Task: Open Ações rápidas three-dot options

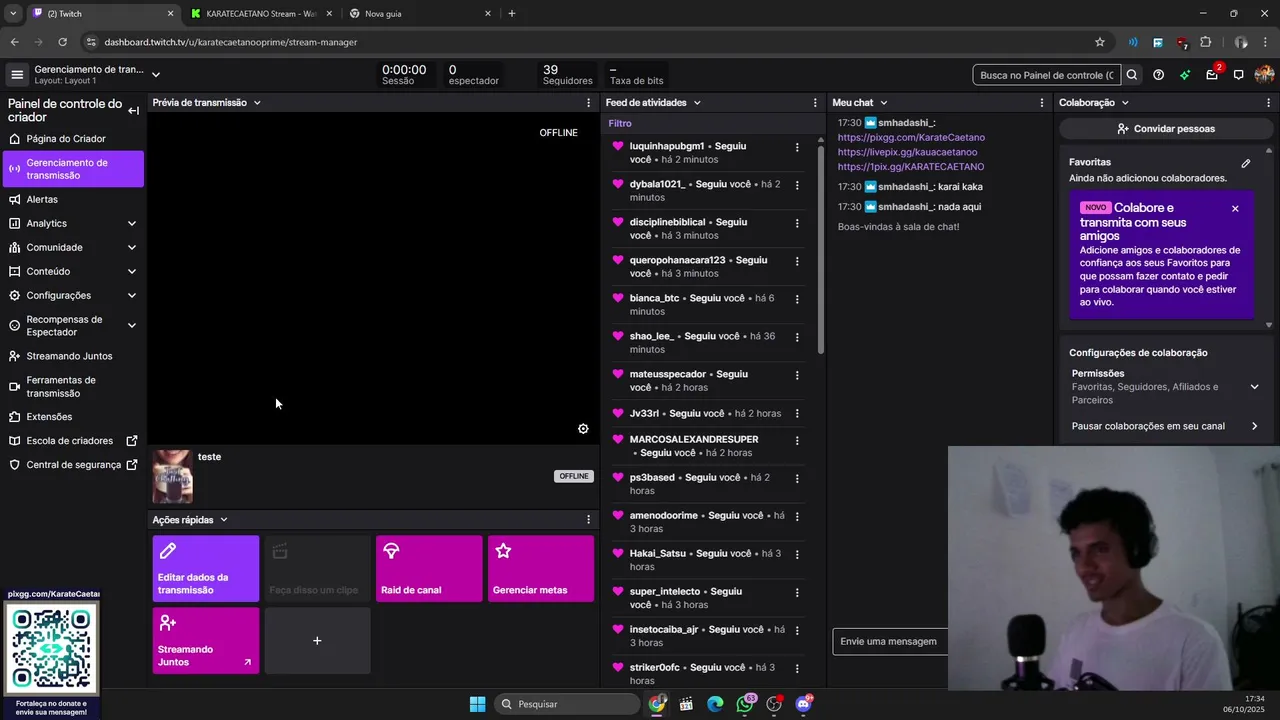Action: (588, 520)
